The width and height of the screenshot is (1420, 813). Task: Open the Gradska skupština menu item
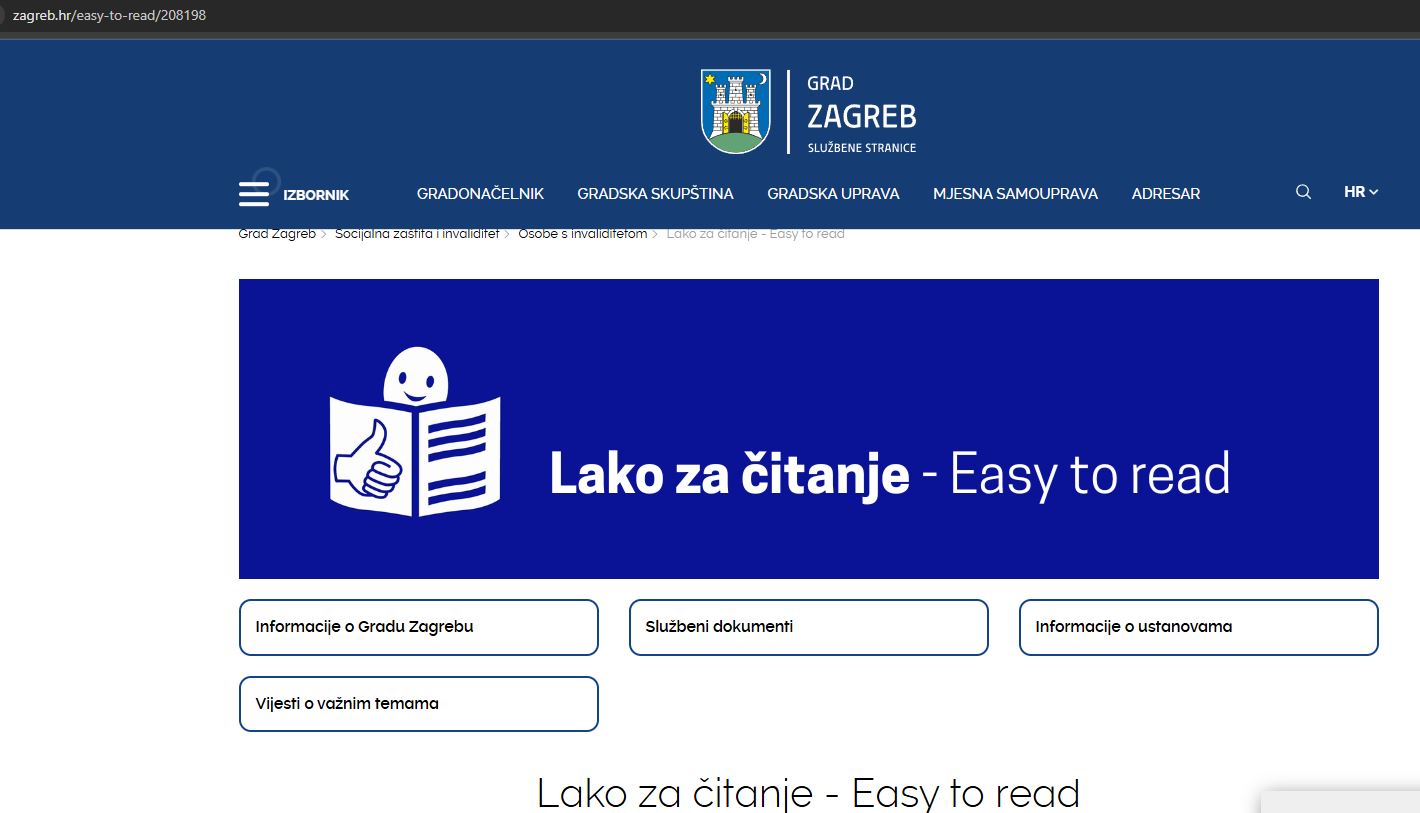tap(655, 194)
